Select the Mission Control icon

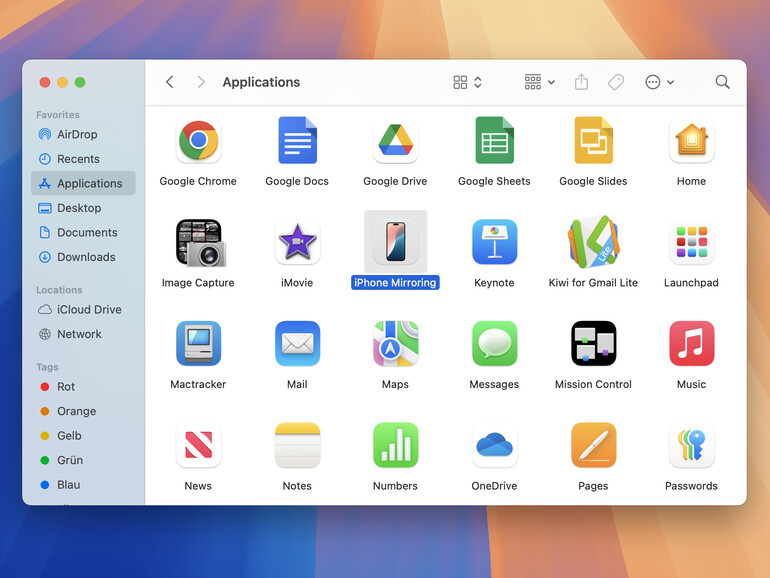[593, 344]
